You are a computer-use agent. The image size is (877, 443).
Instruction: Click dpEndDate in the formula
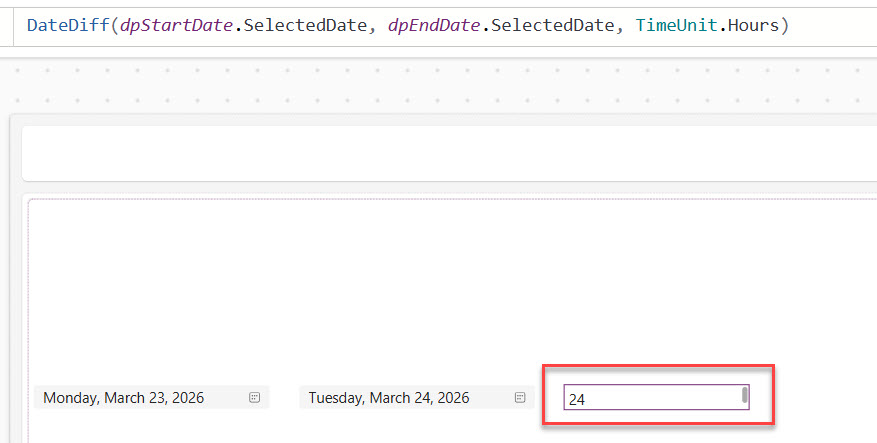pos(434,26)
